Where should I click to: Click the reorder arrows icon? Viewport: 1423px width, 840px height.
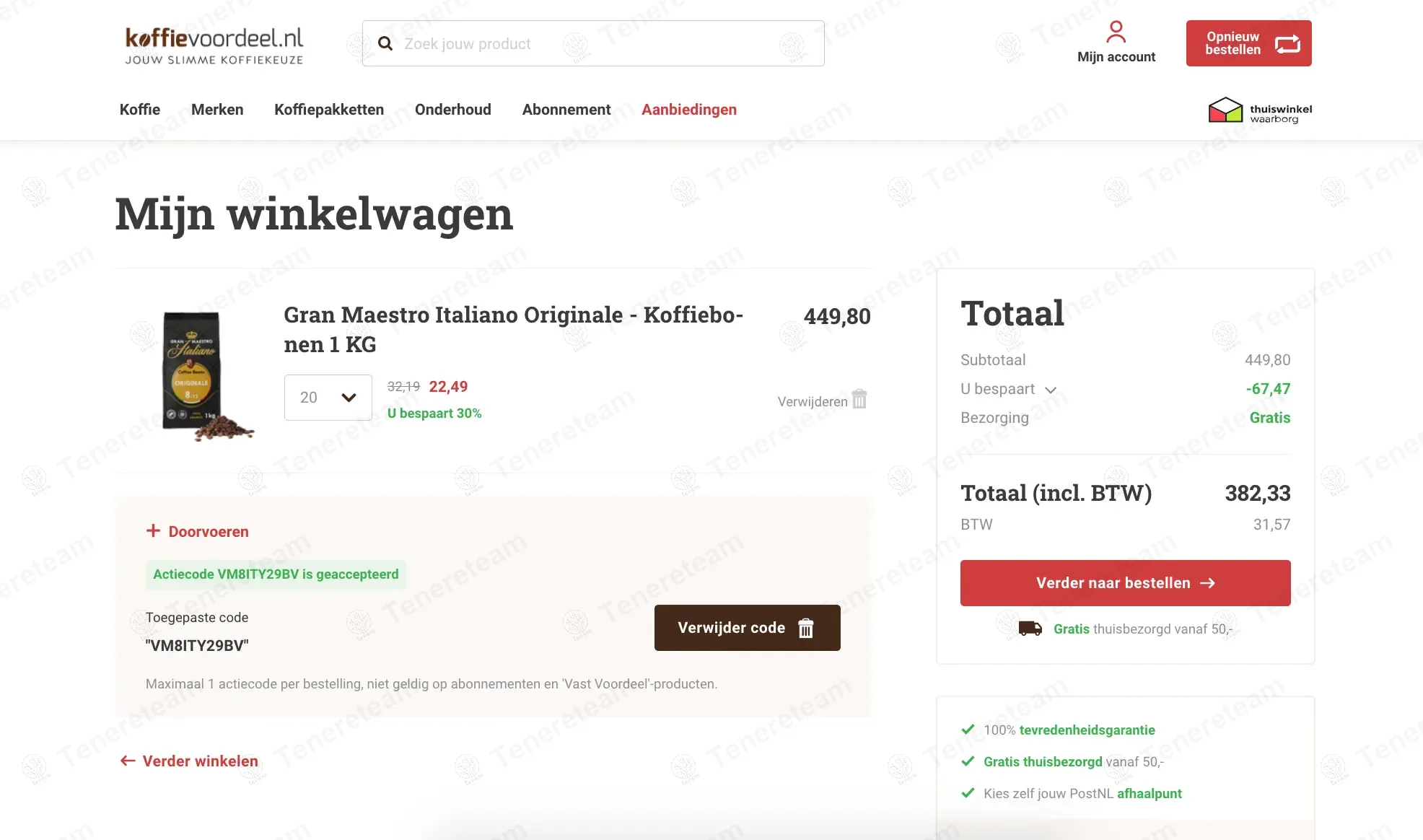click(1287, 44)
